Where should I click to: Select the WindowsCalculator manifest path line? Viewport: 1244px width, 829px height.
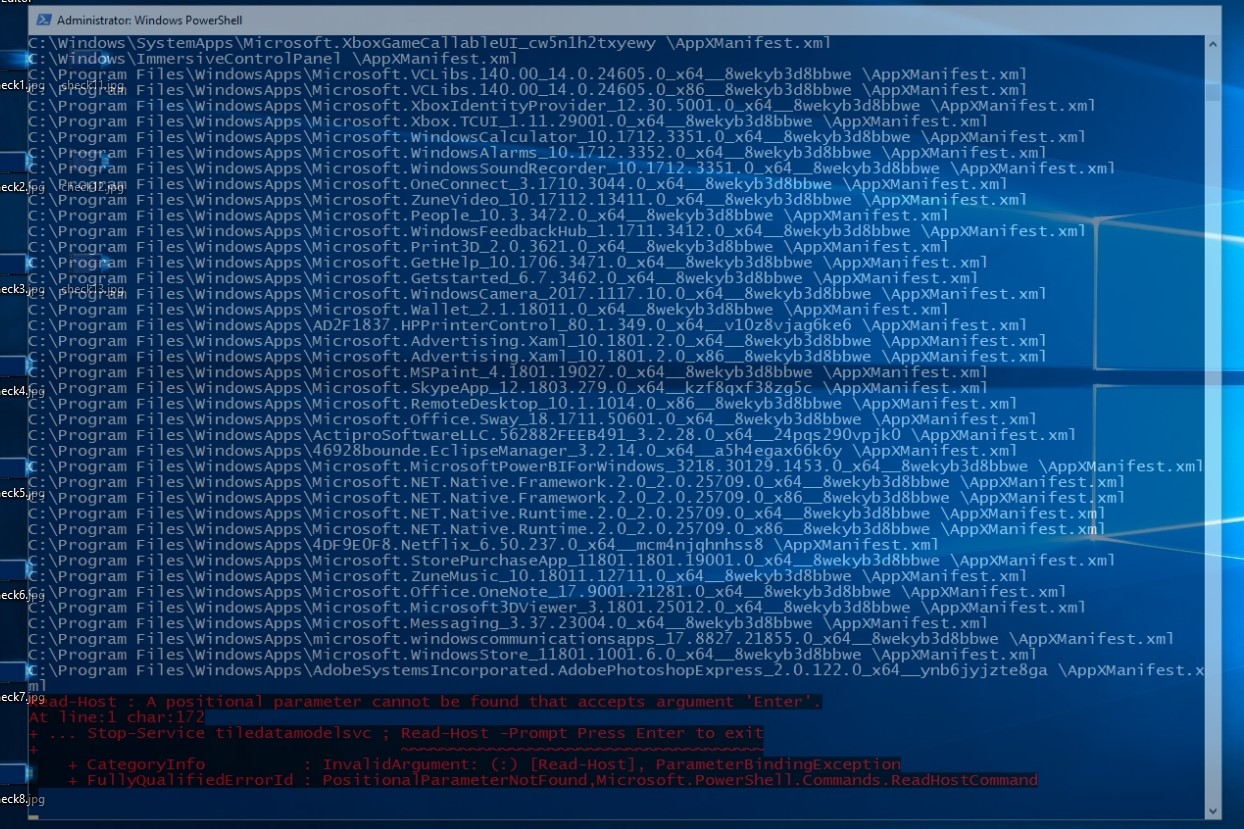coord(556,137)
